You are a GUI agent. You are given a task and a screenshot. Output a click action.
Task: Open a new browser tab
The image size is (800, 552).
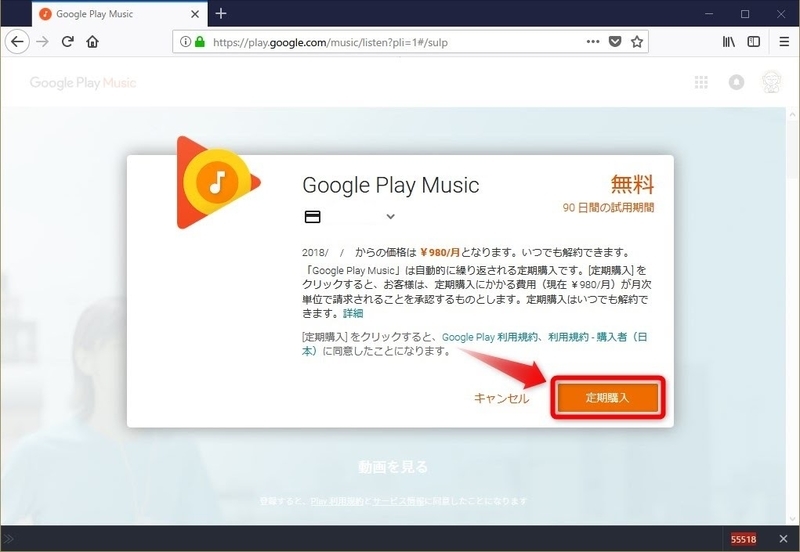221,14
